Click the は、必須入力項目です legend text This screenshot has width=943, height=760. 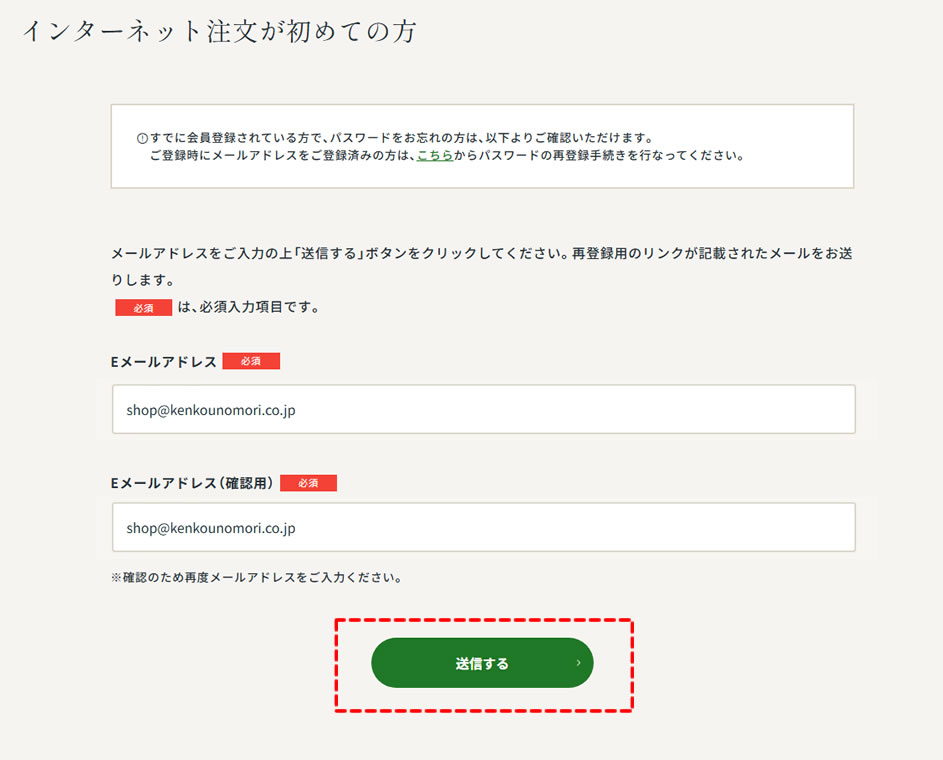pyautogui.click(x=248, y=307)
